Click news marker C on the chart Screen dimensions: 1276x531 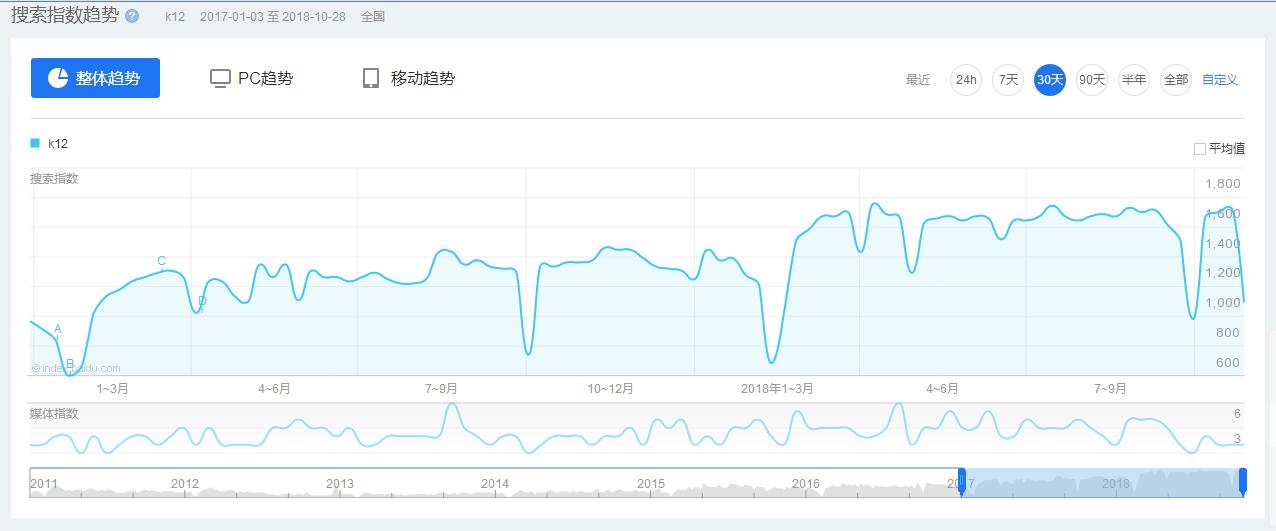point(161,262)
